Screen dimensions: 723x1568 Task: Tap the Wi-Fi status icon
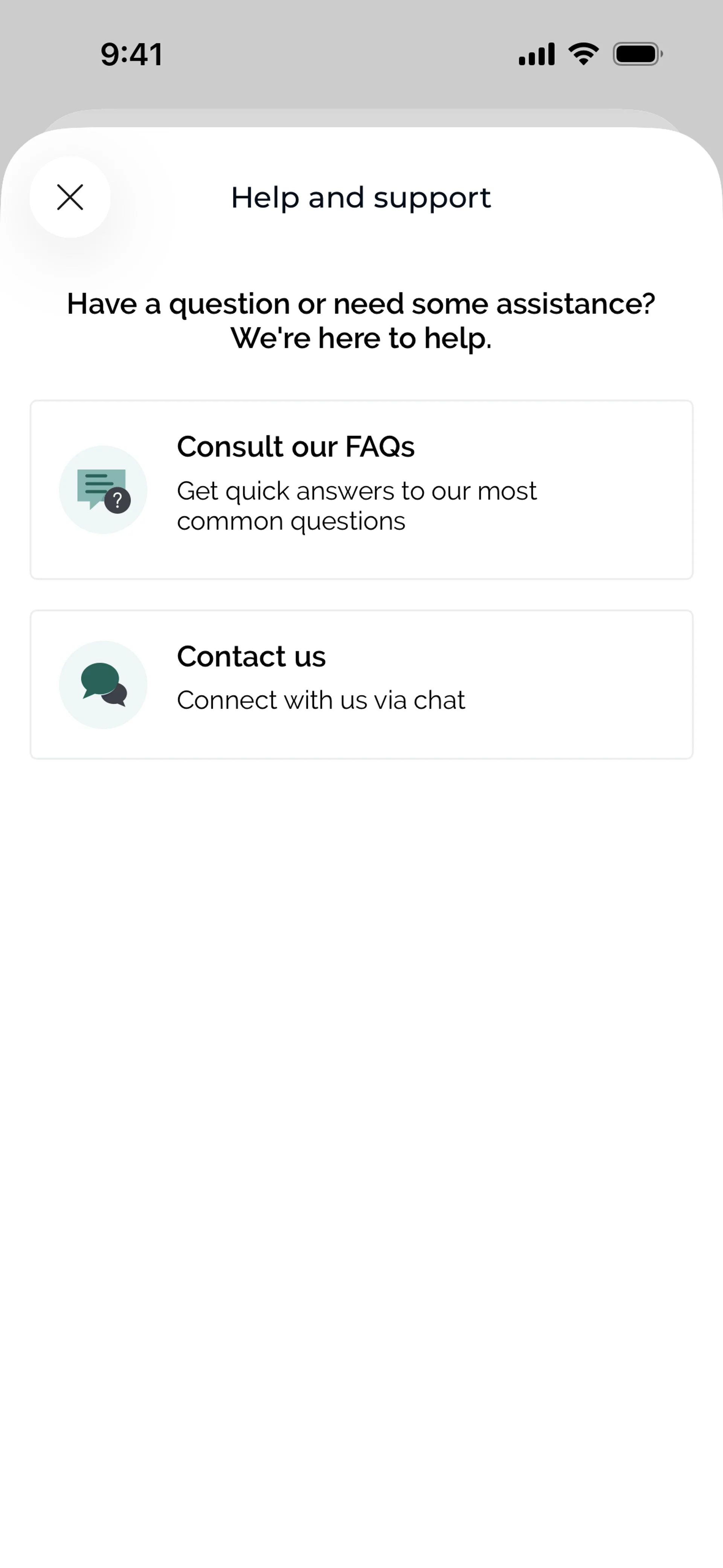click(583, 54)
